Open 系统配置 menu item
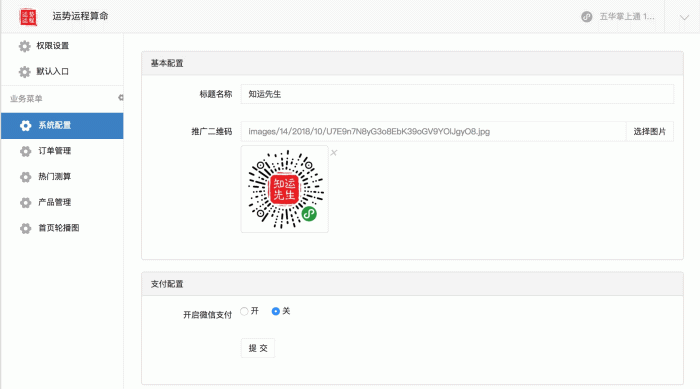The height and width of the screenshot is (389, 700). 62,125
